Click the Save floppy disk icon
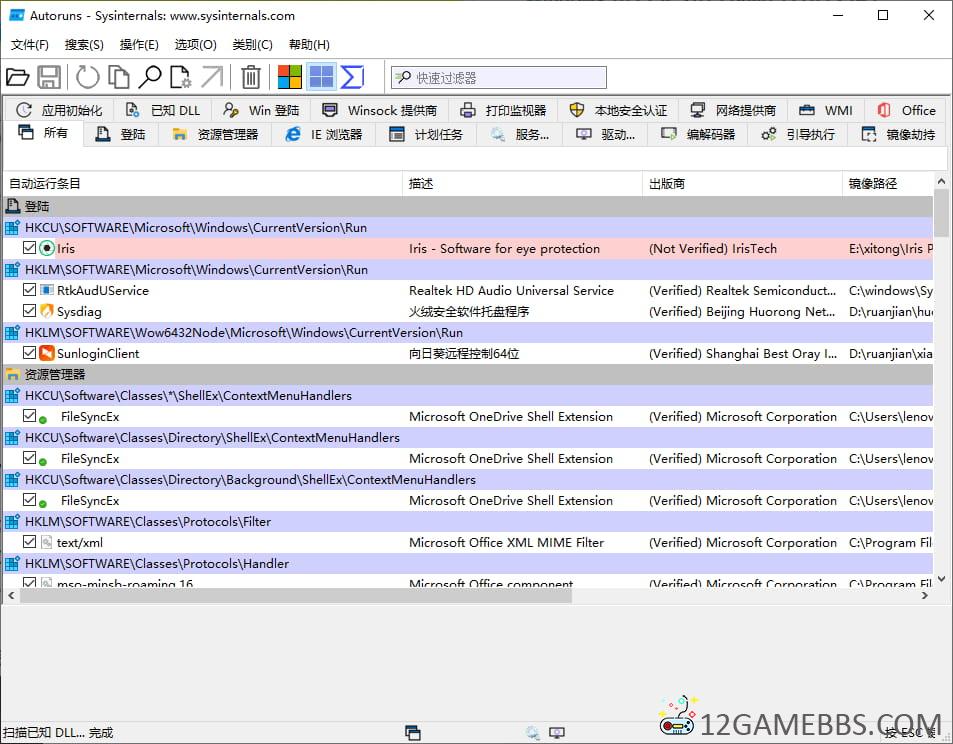Image resolution: width=953 pixels, height=744 pixels. pos(49,77)
